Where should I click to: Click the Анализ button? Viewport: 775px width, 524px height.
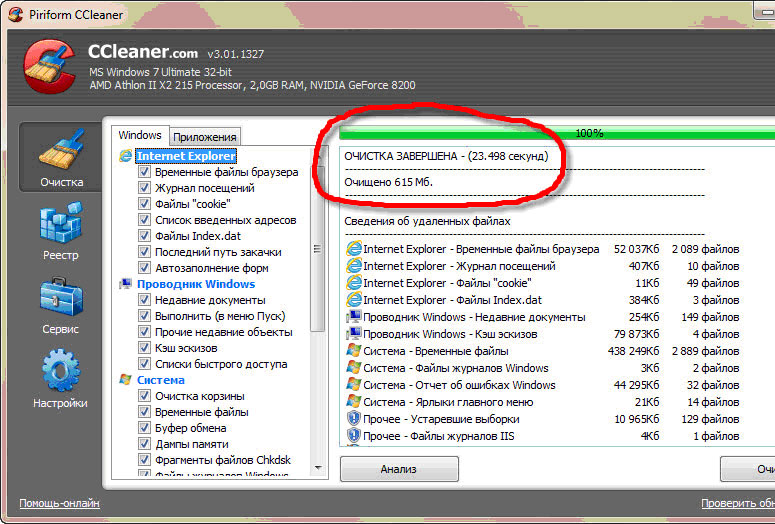point(399,469)
